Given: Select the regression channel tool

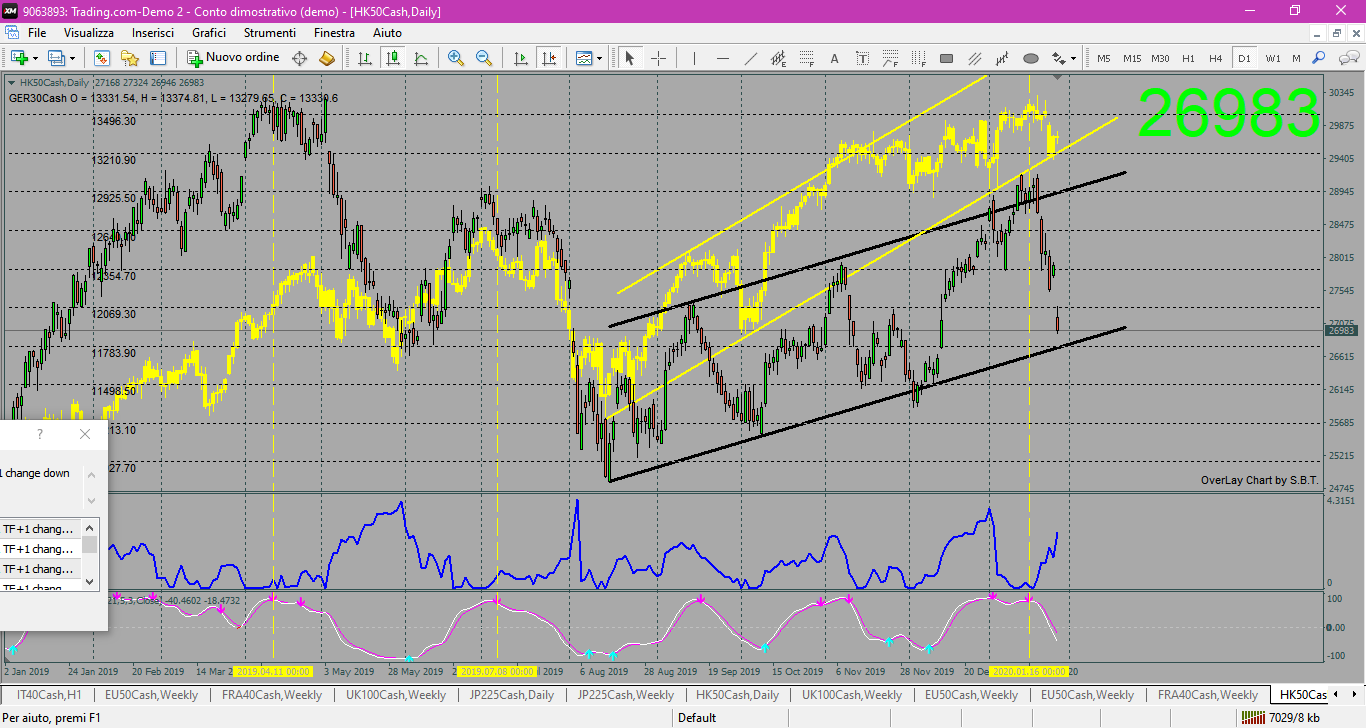Looking at the screenshot, I should click(1003, 58).
